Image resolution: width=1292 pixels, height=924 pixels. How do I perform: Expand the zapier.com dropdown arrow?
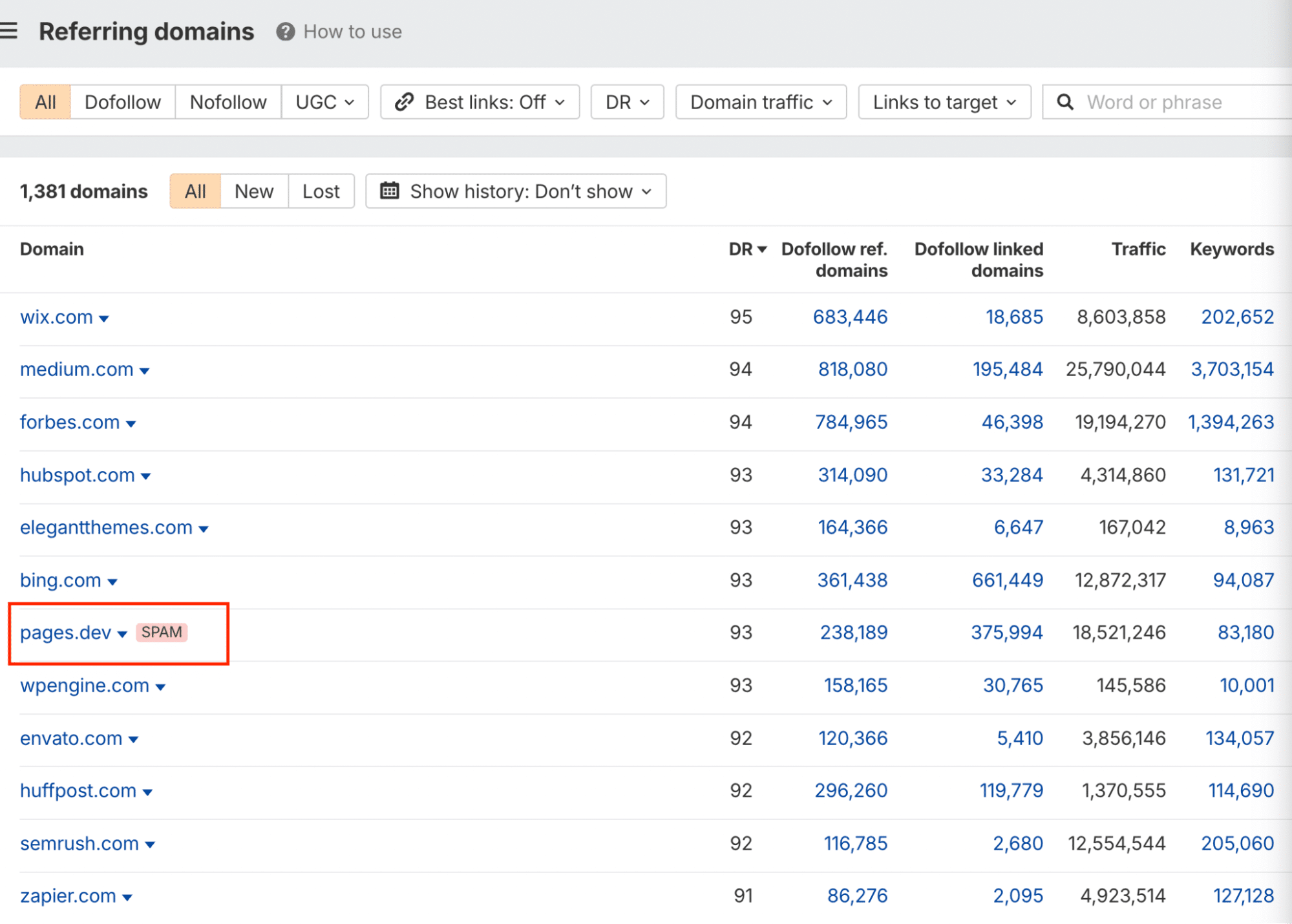click(127, 898)
